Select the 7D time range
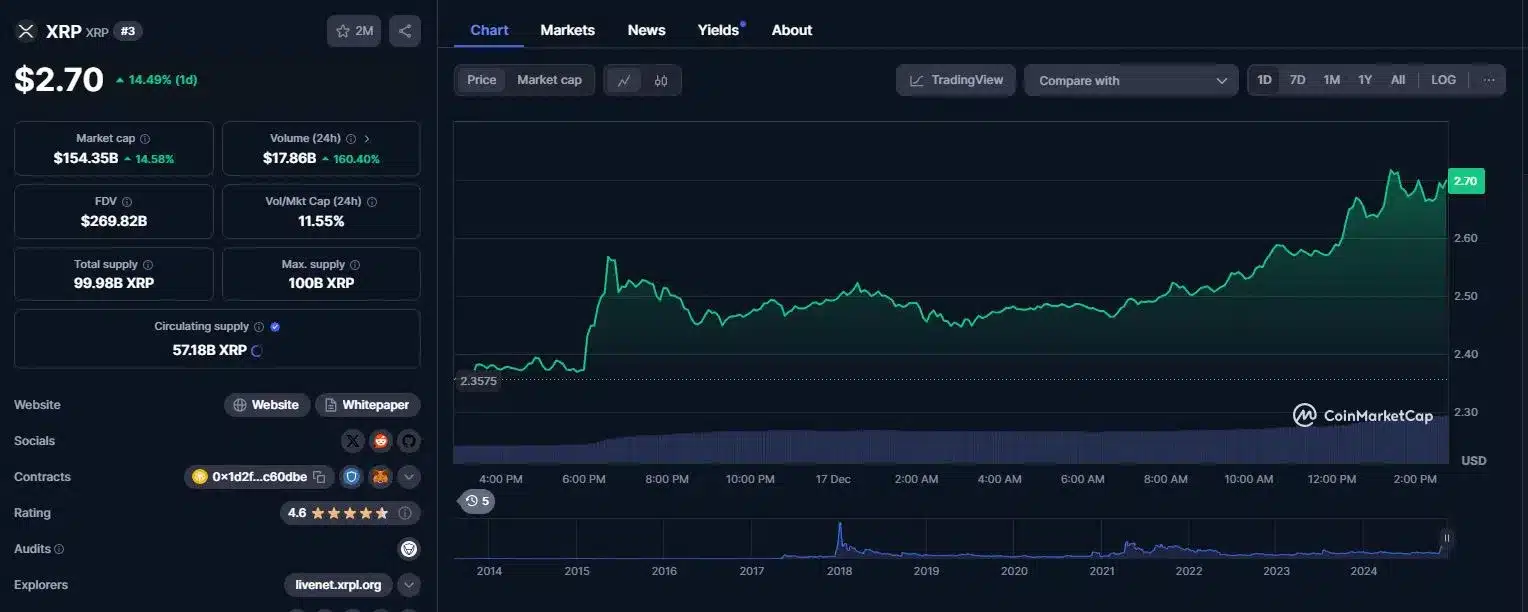This screenshot has height=612, width=1528. tap(1298, 80)
